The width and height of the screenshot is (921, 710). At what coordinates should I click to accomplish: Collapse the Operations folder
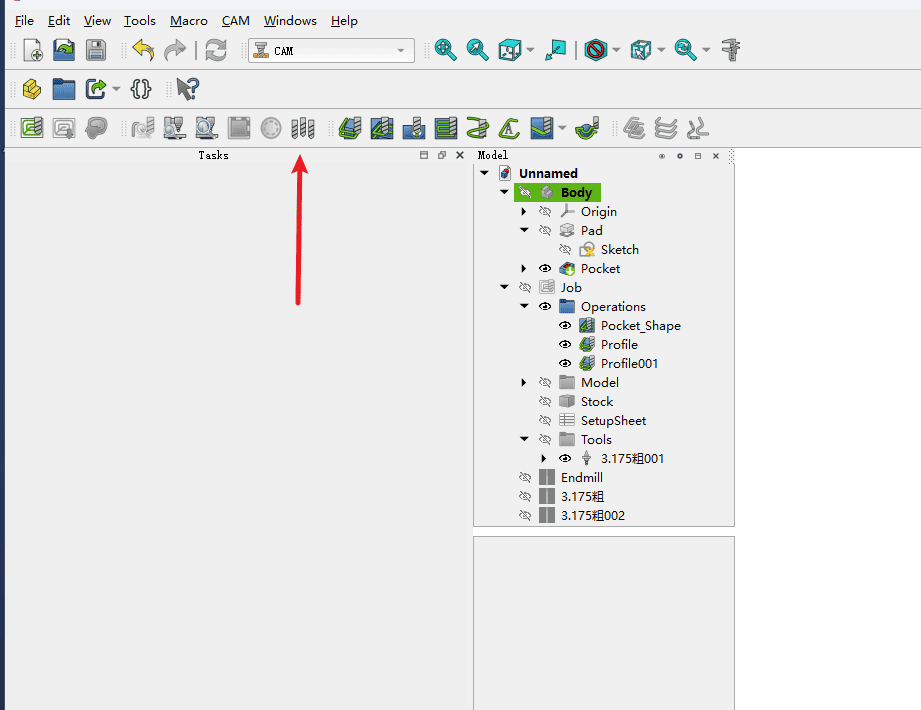coord(524,307)
